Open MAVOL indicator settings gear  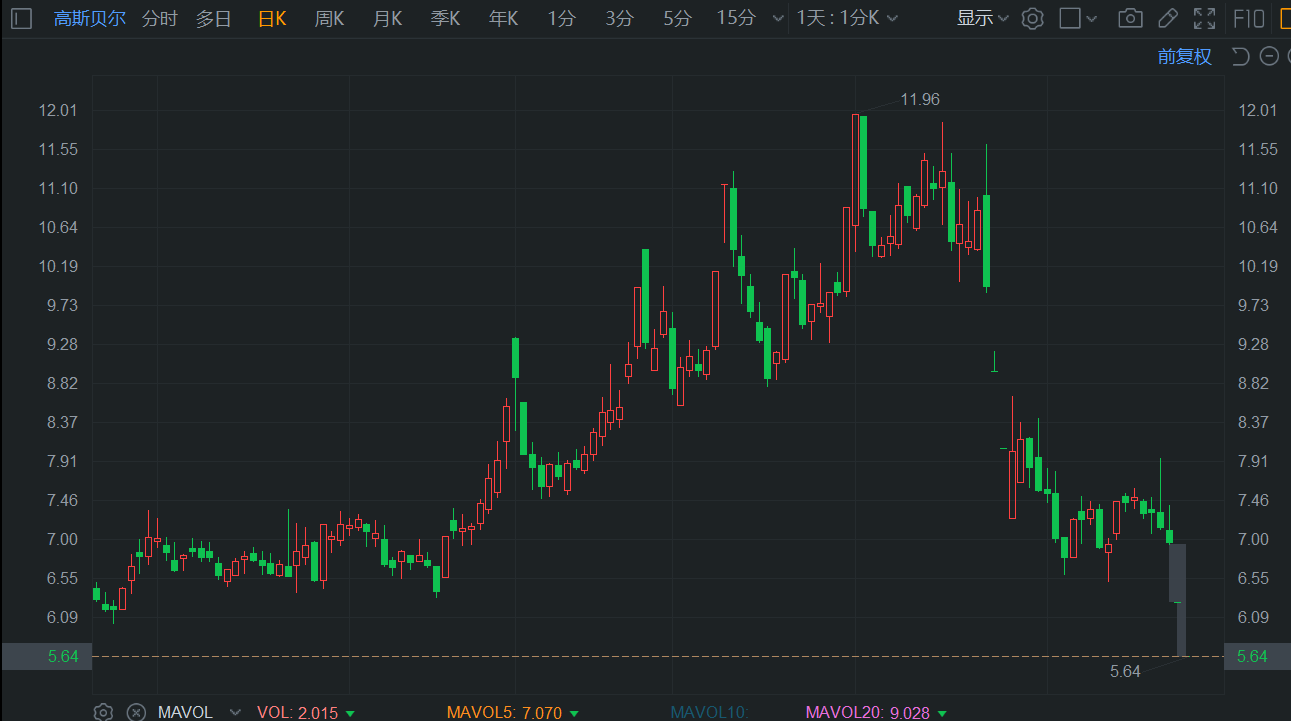[x=103, y=712]
